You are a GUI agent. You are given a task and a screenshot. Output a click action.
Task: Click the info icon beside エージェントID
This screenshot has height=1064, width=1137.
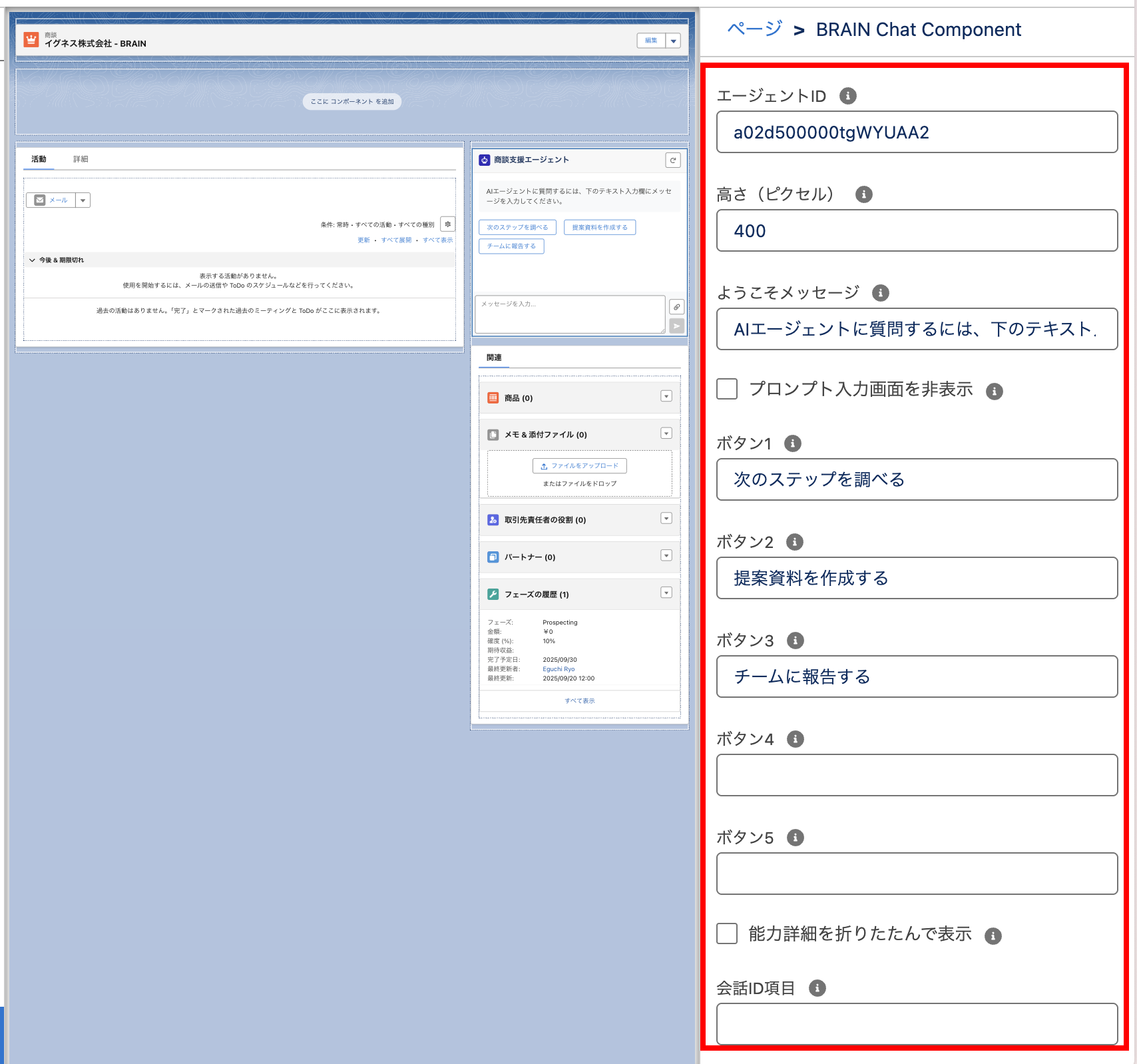pyautogui.click(x=847, y=96)
